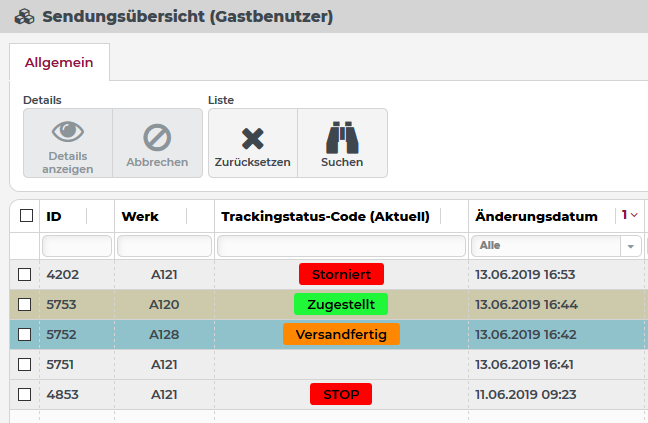The image size is (648, 423).
Task: Click the Abbrechen circle-slash icon
Action: (157, 136)
